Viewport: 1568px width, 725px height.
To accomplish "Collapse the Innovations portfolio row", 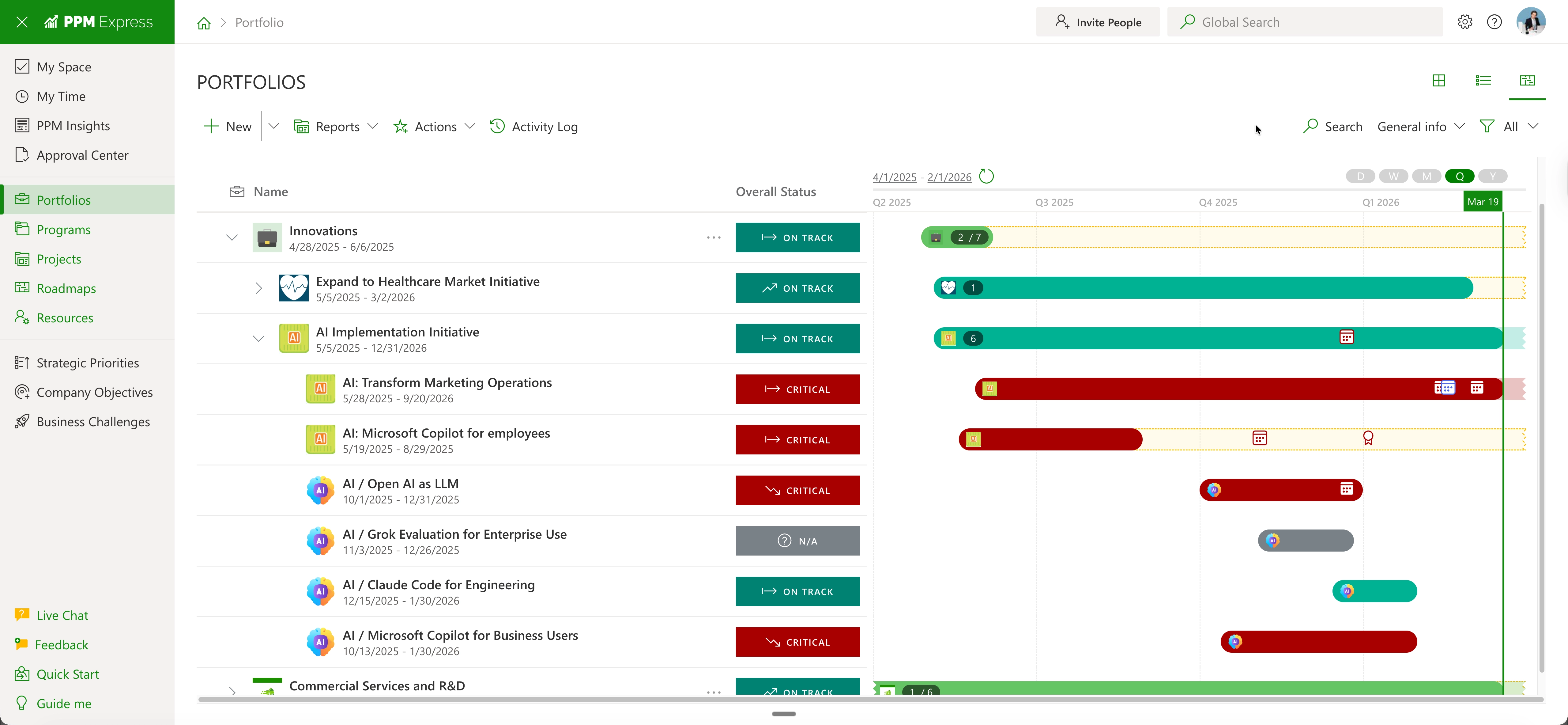I will (232, 237).
